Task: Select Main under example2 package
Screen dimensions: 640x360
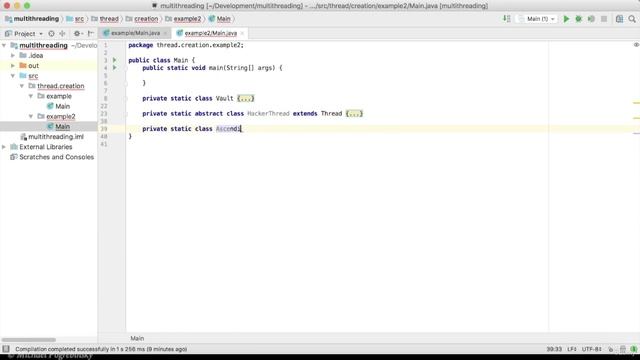Action: (49, 127)
